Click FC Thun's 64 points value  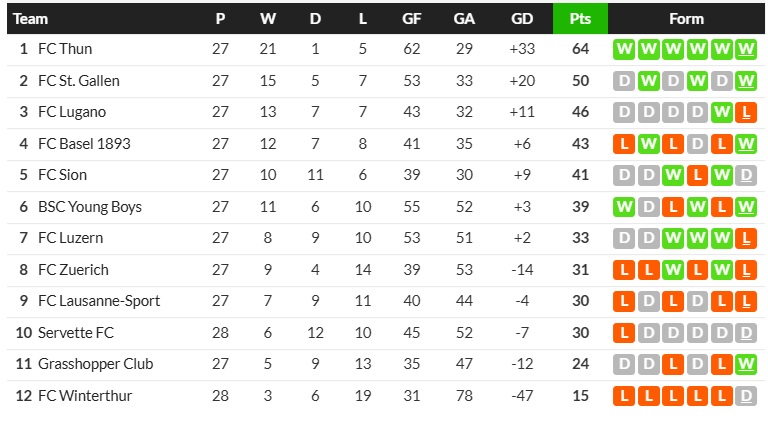[x=580, y=49]
